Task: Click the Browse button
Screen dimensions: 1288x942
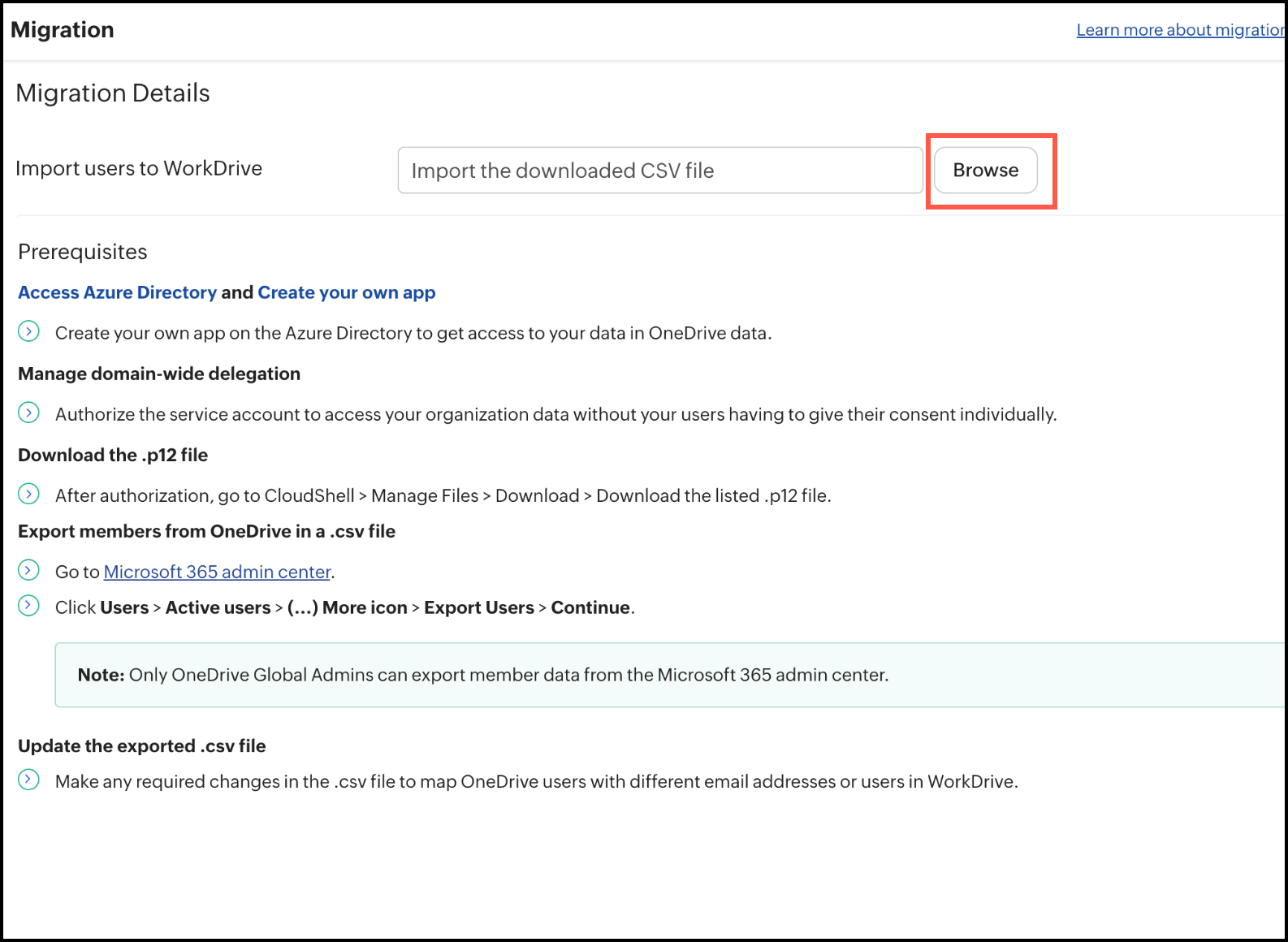Action: 985,171
